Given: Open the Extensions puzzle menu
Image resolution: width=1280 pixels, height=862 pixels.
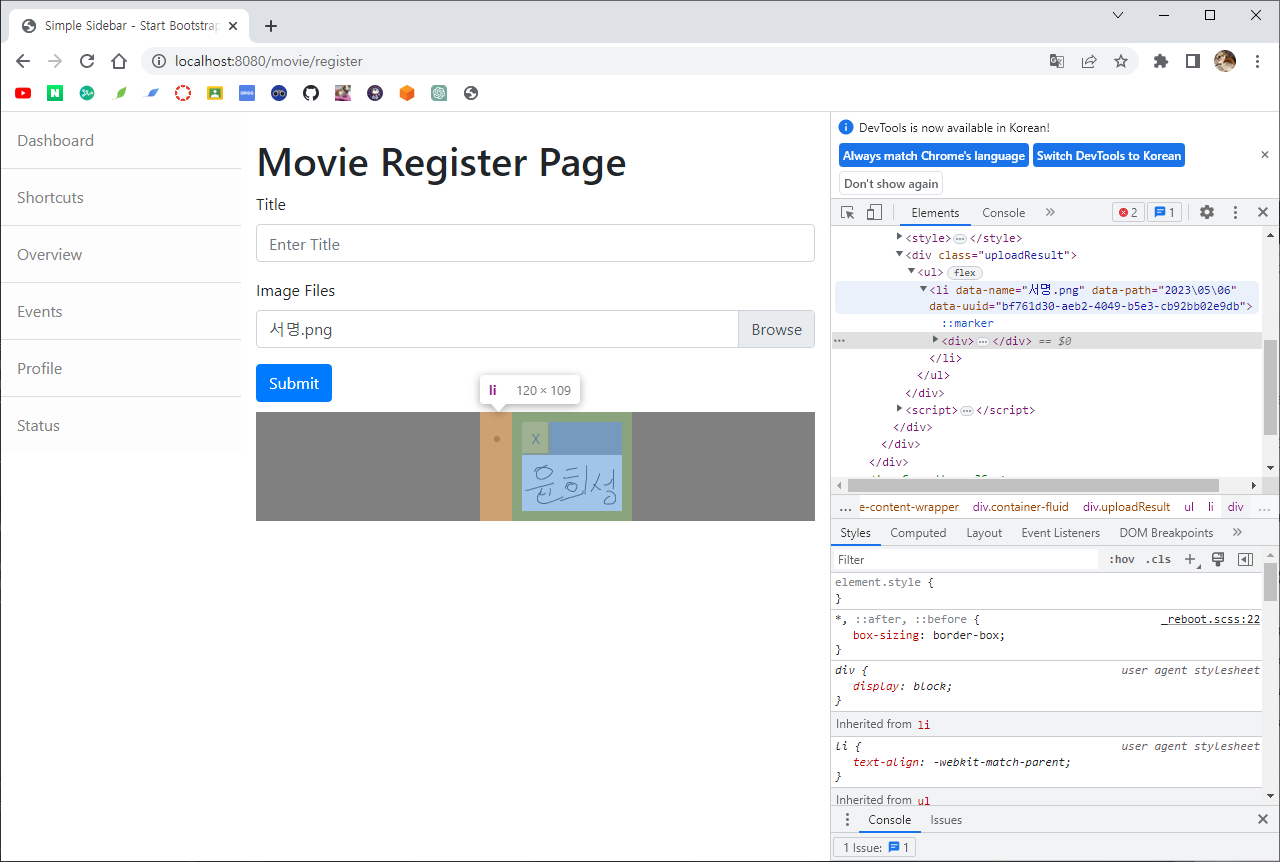Looking at the screenshot, I should (1161, 61).
